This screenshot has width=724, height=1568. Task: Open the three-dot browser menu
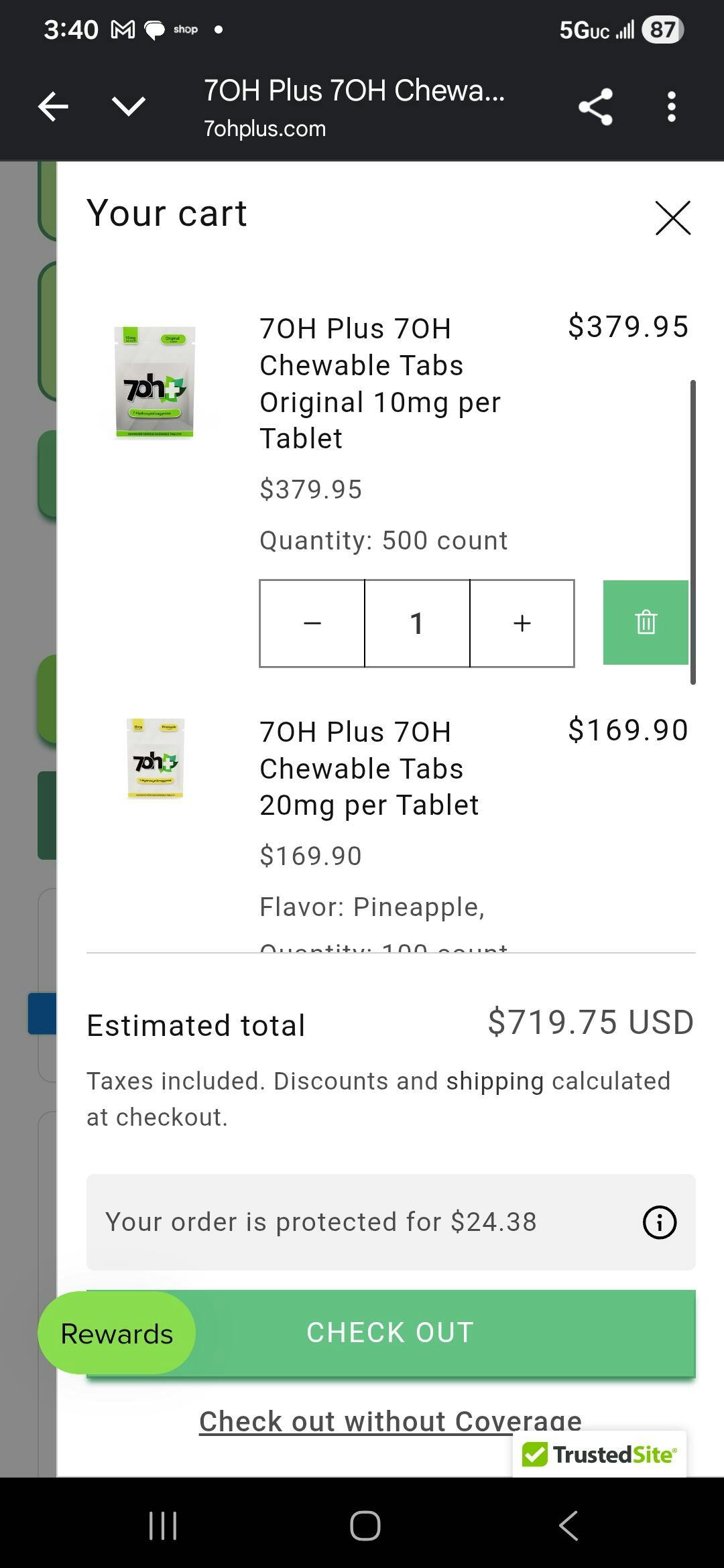tap(671, 107)
